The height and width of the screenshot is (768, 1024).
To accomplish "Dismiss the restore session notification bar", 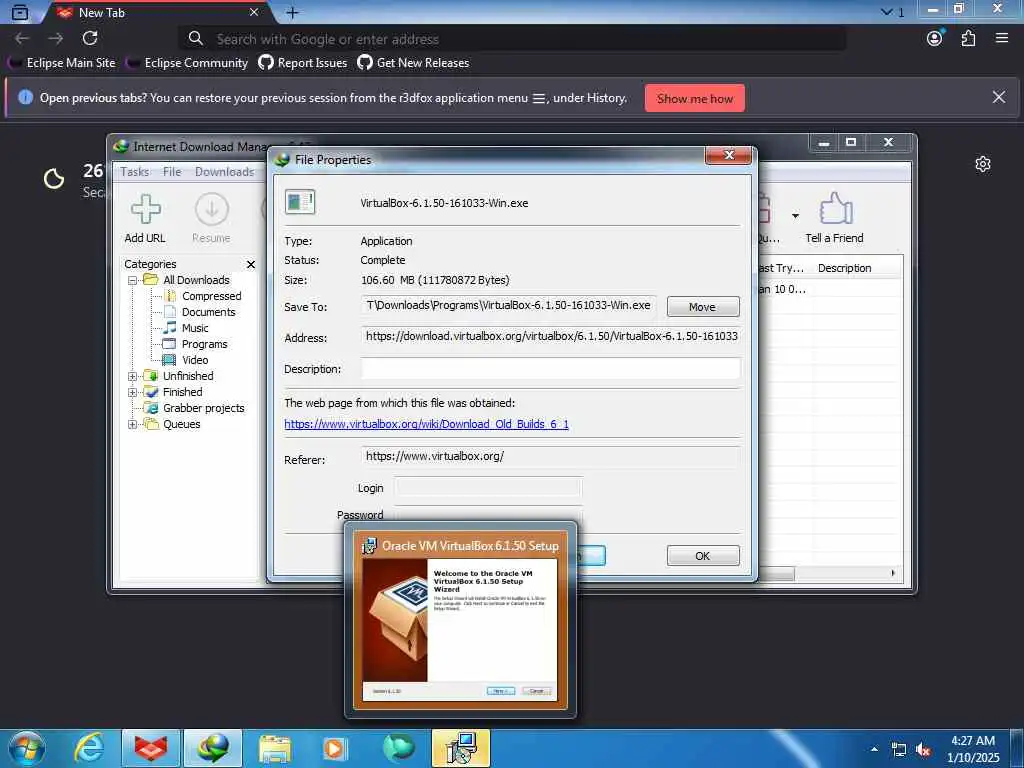I will tap(999, 97).
